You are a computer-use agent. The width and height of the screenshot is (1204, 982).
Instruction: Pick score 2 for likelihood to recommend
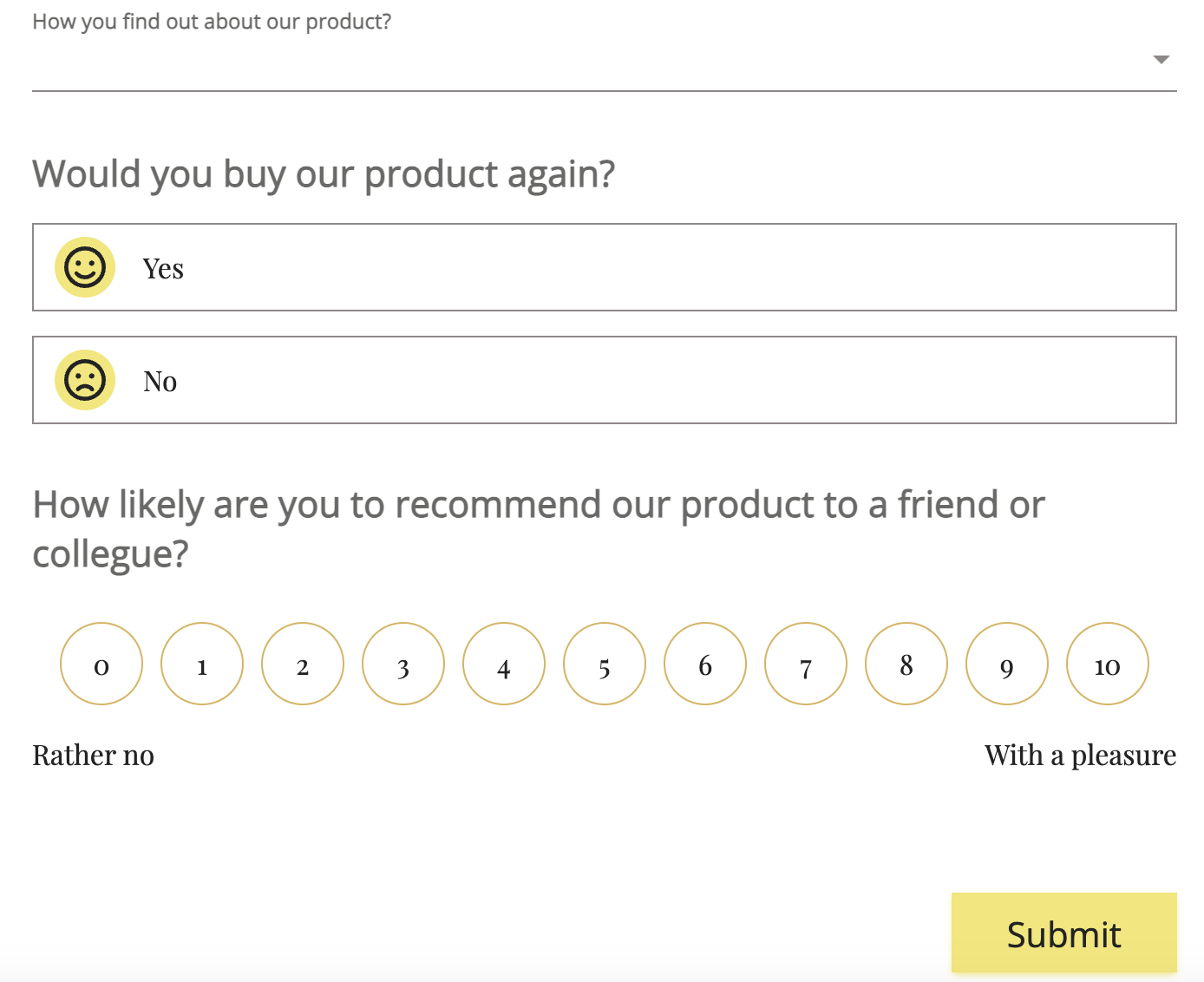[x=303, y=663]
